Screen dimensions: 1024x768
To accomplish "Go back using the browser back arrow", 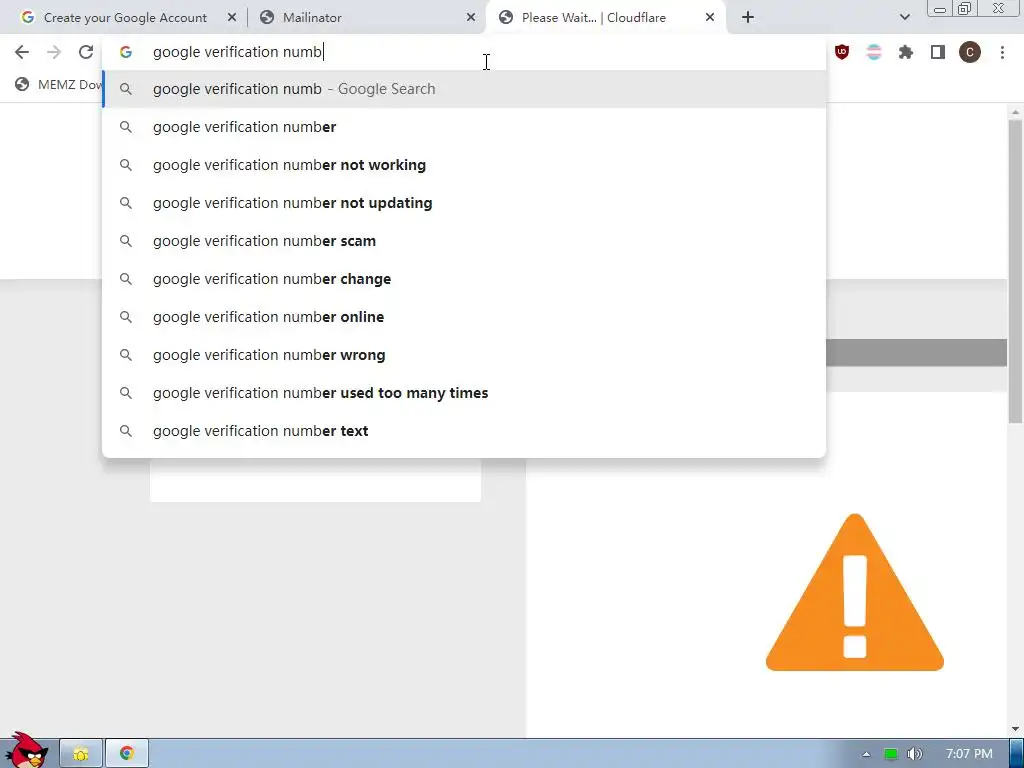I will pos(22,52).
